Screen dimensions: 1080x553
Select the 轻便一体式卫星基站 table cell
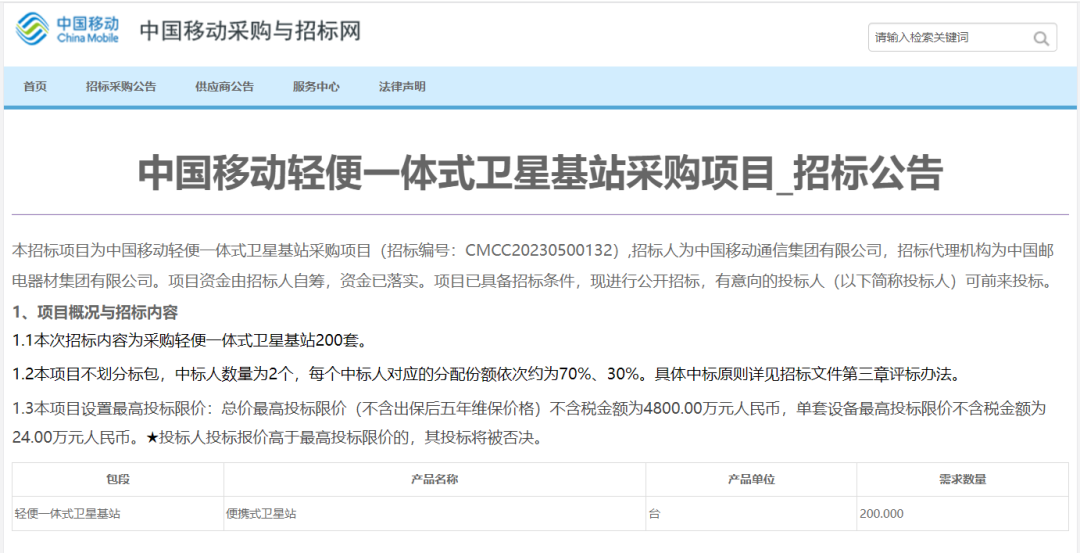pos(69,513)
